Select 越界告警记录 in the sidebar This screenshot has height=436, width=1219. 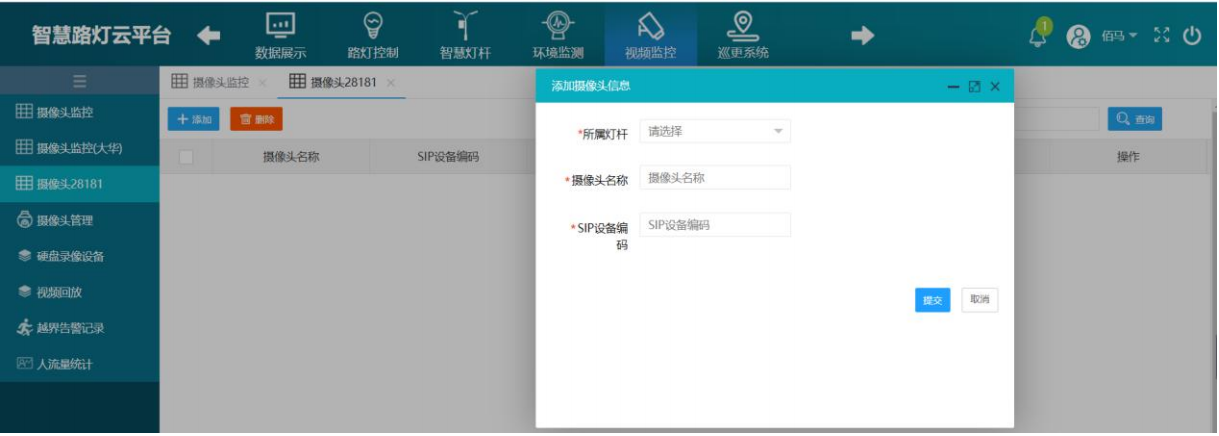pyautogui.click(x=70, y=327)
